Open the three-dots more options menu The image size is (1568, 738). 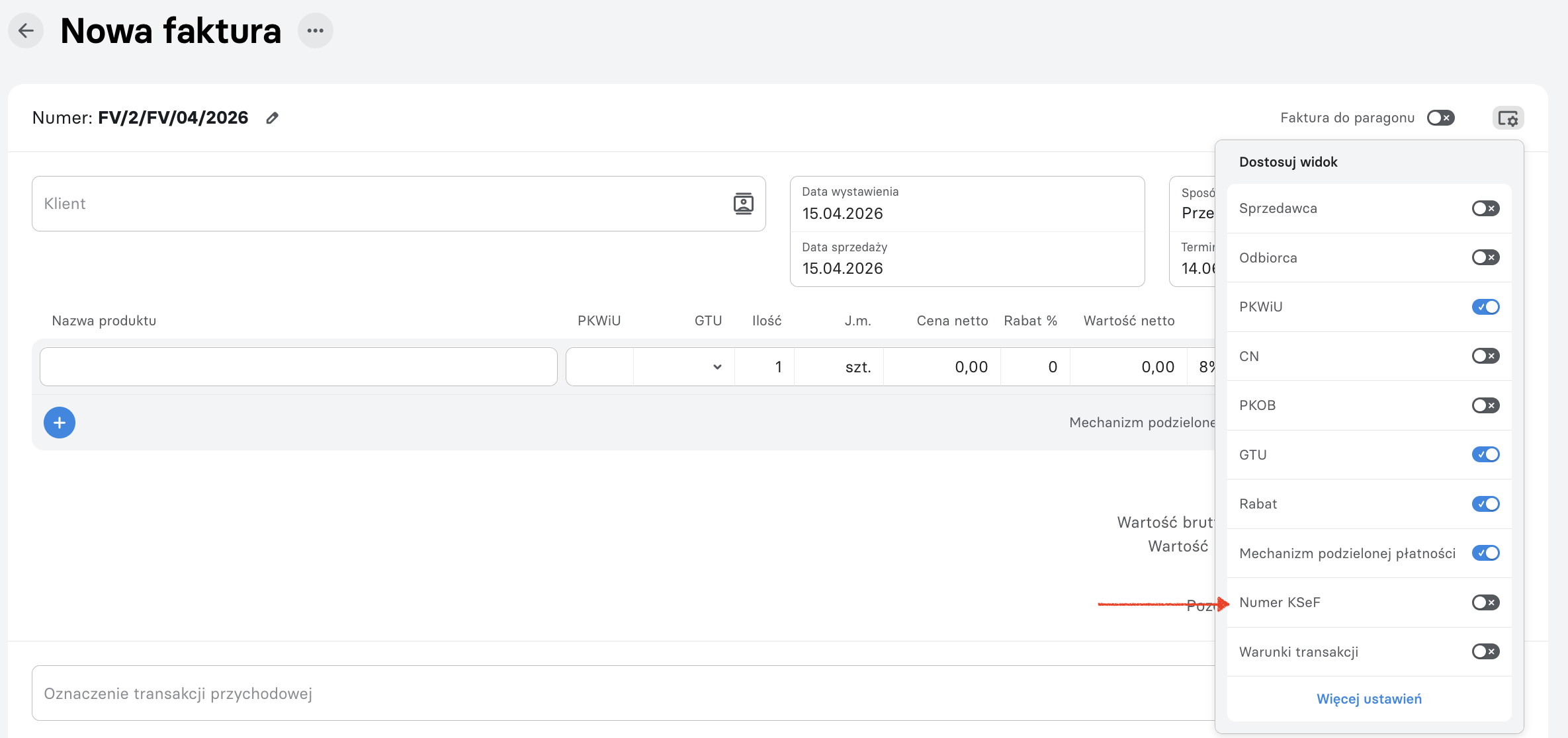(316, 30)
